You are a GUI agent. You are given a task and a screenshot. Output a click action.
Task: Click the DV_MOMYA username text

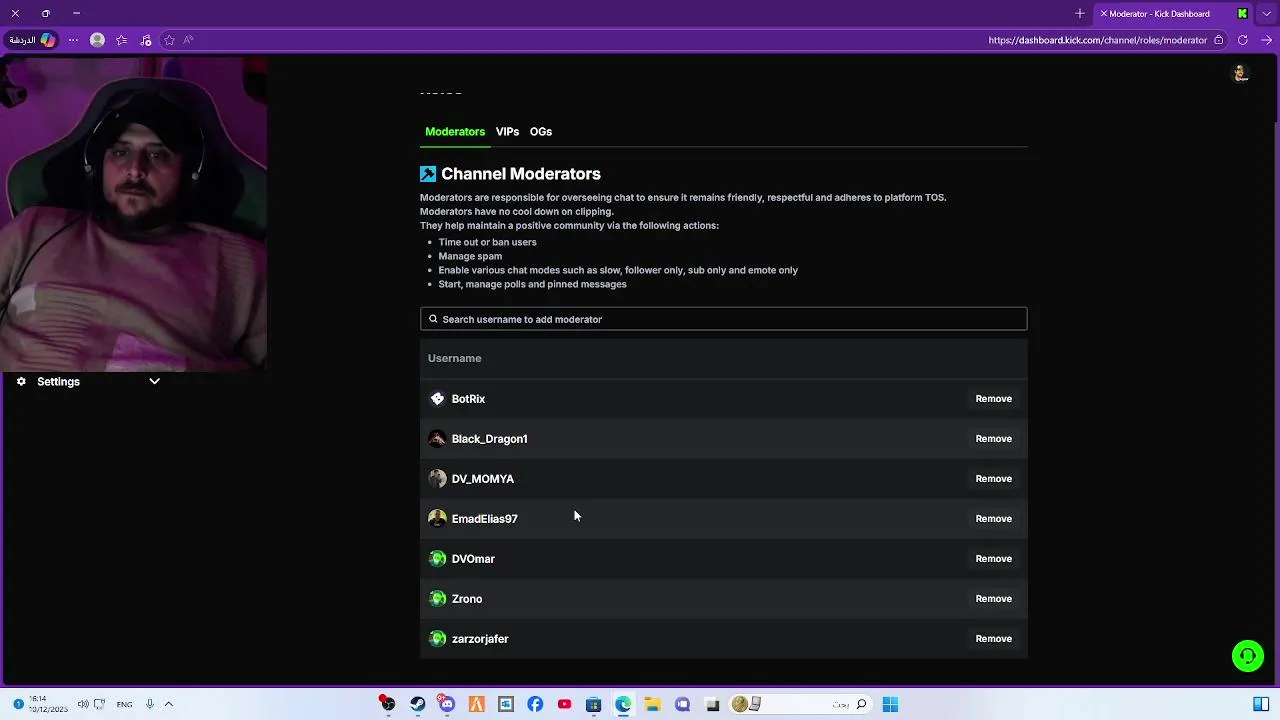pos(482,479)
